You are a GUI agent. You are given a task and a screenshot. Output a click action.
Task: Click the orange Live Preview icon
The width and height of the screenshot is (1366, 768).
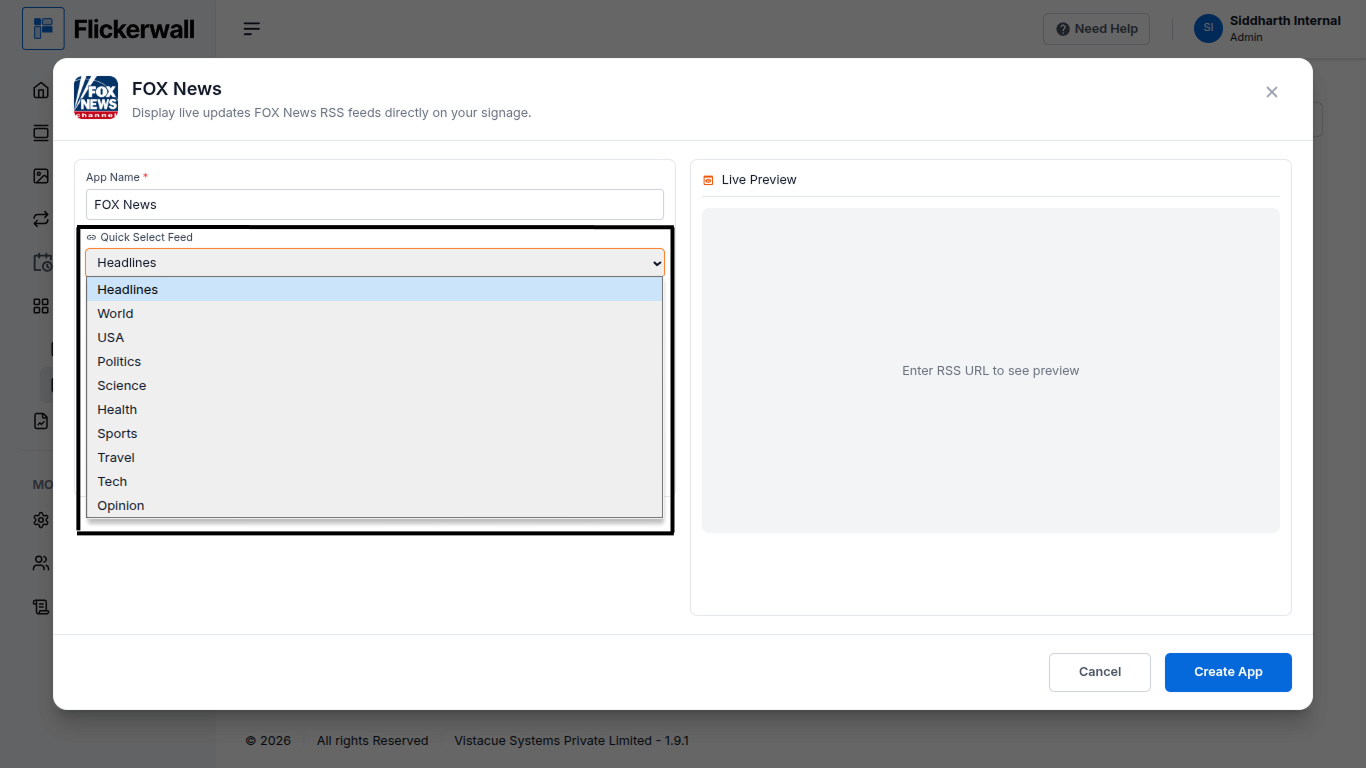tap(709, 180)
